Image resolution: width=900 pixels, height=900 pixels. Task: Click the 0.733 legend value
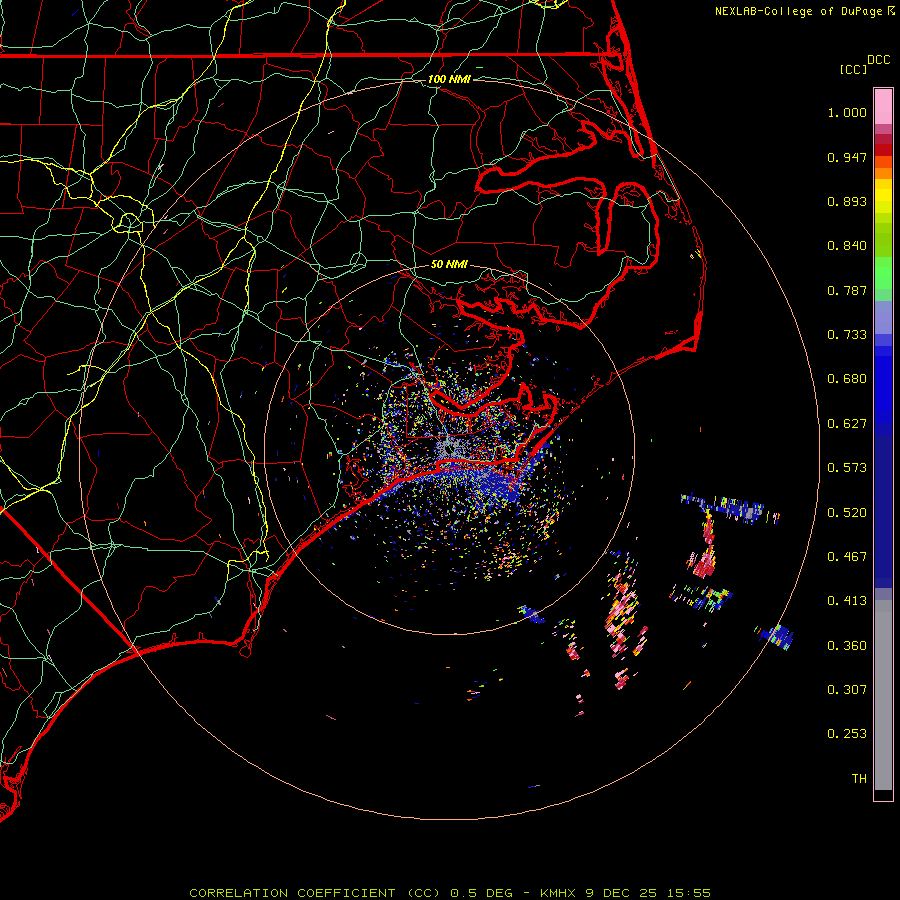tap(847, 335)
